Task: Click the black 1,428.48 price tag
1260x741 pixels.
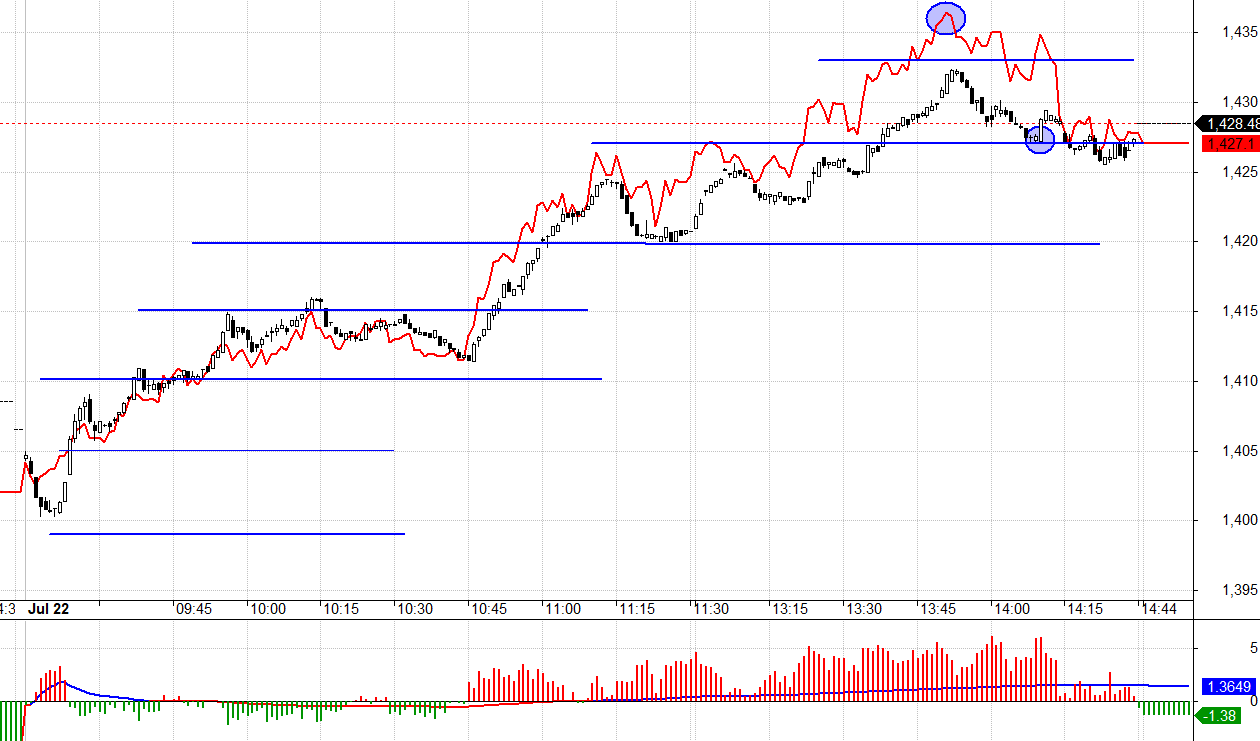Action: tap(1229, 124)
